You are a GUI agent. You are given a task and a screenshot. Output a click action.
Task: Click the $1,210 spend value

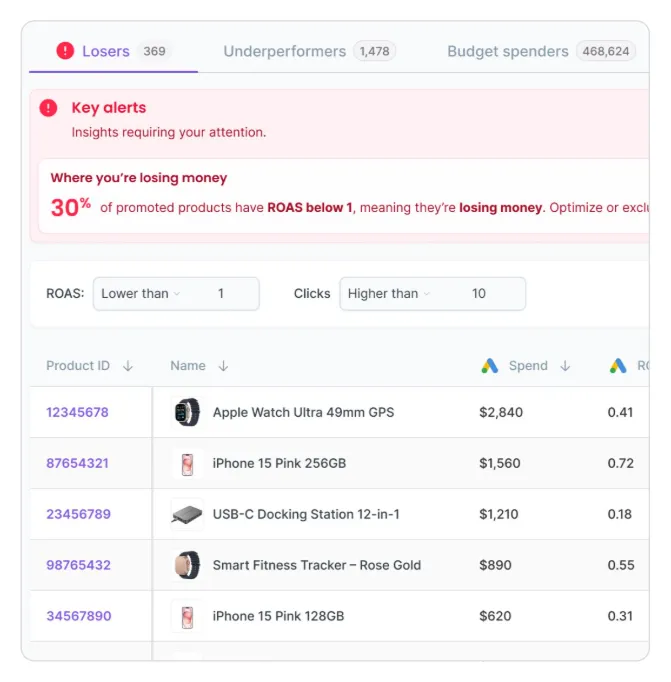499,514
